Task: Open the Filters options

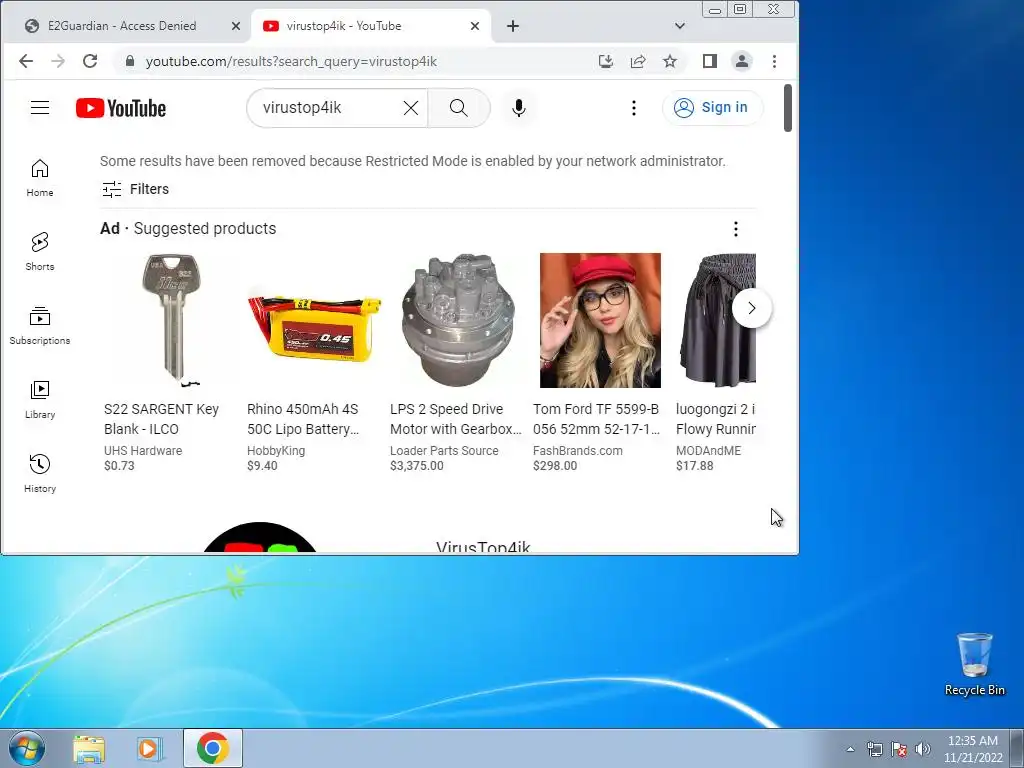Action: click(135, 189)
